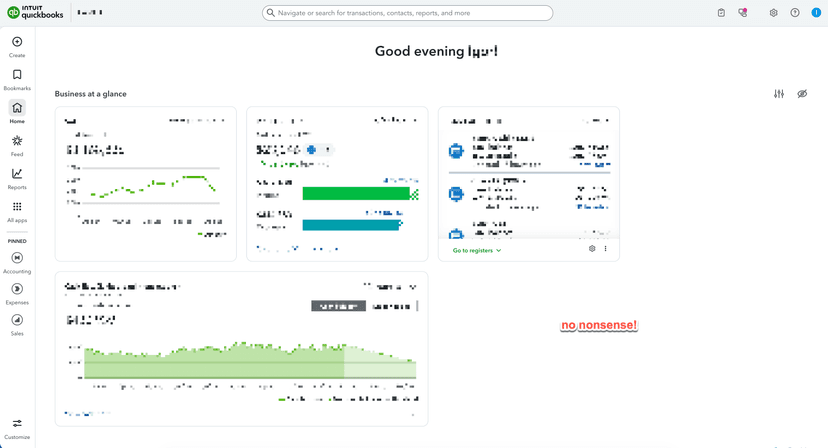The image size is (828, 448).
Task: Click blue link in second bank account row
Action: (x=592, y=207)
